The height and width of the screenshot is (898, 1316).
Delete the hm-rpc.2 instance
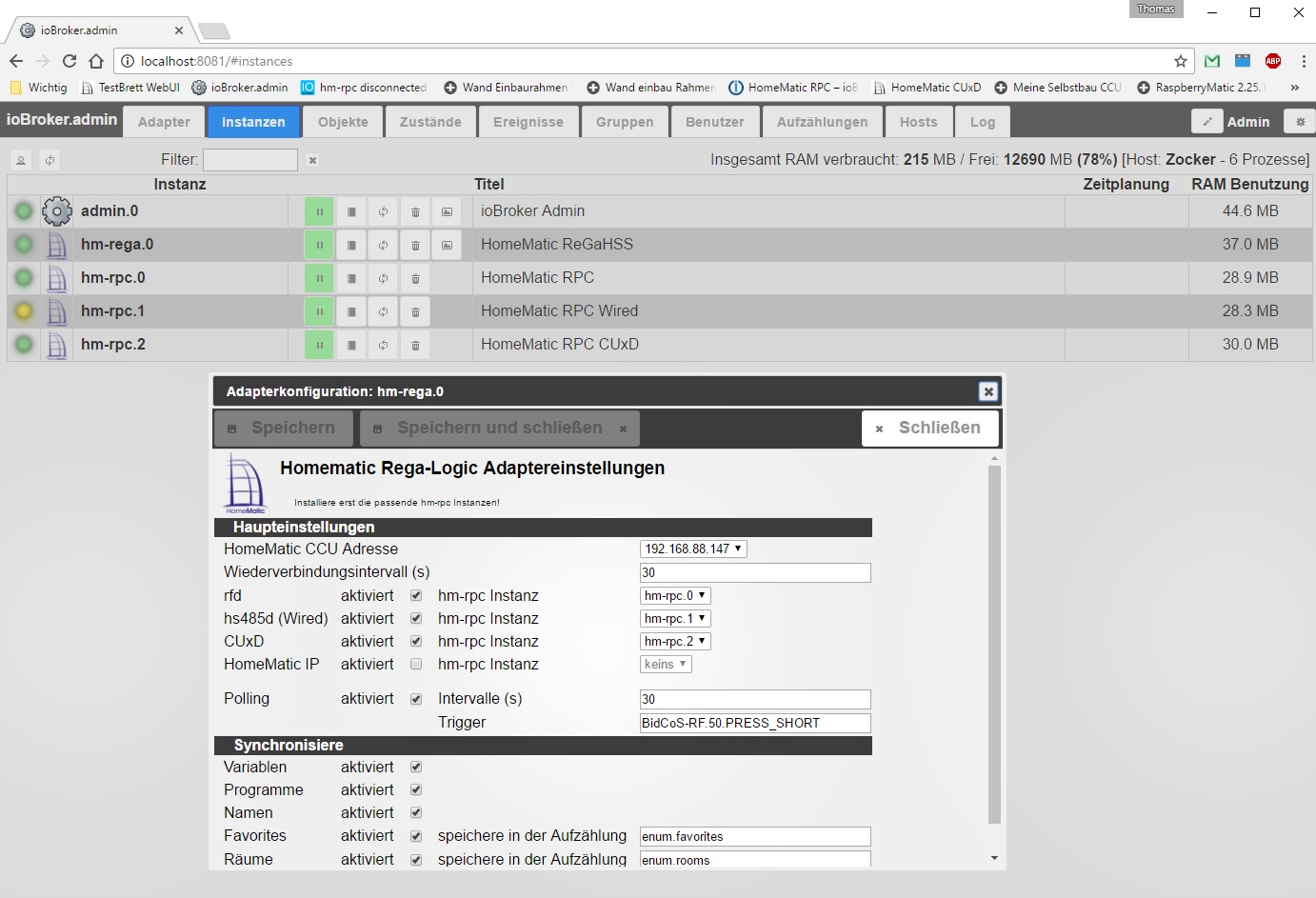pos(415,345)
